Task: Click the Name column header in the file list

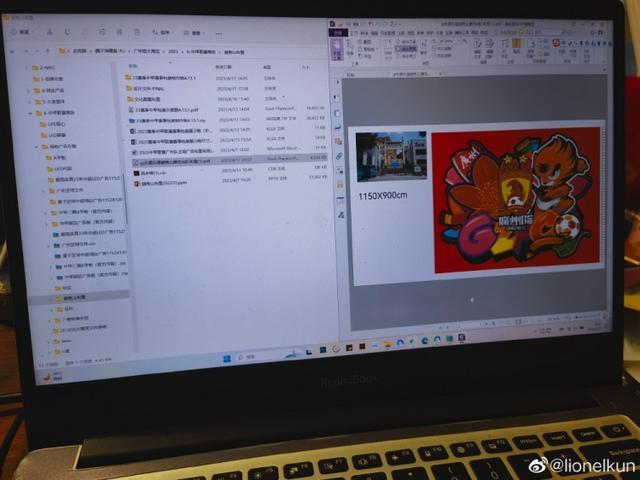Action: (x=133, y=66)
